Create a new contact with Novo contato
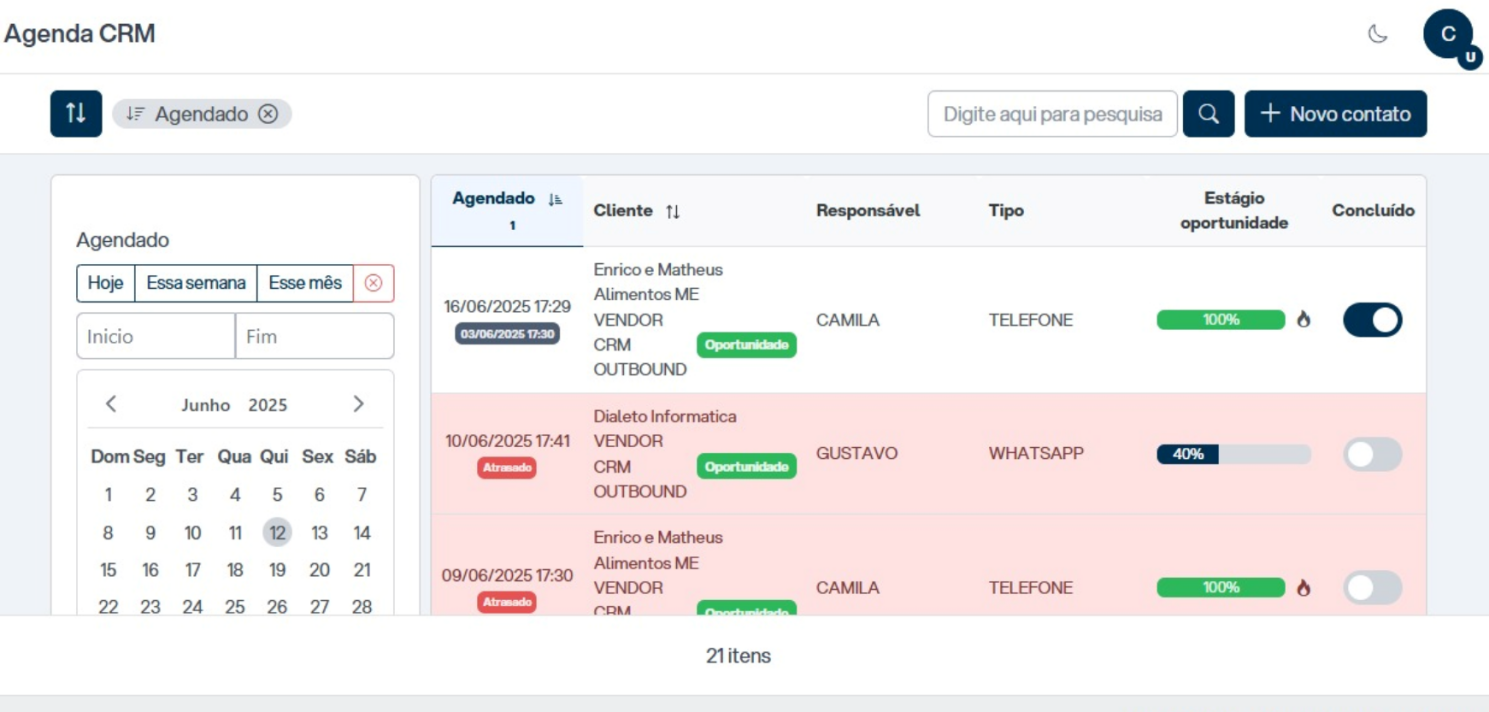Image resolution: width=1489 pixels, height=712 pixels. [x=1335, y=114]
